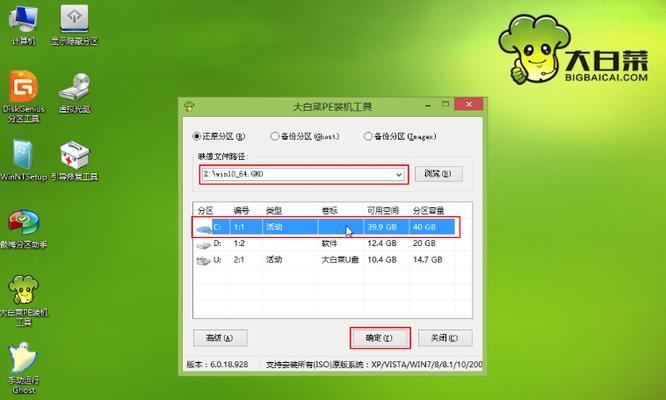The width and height of the screenshot is (666, 400).
Task: Click the 20 GB capacity cell
Action: [424, 243]
